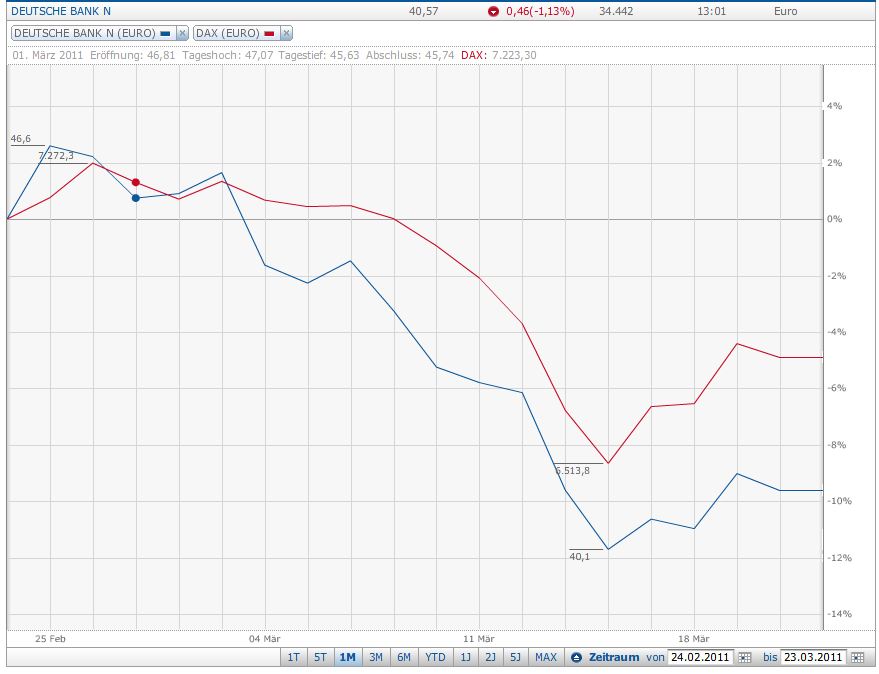Click the red dot marker on the chart
This screenshot has width=879, height=674.
pyautogui.click(x=135, y=181)
